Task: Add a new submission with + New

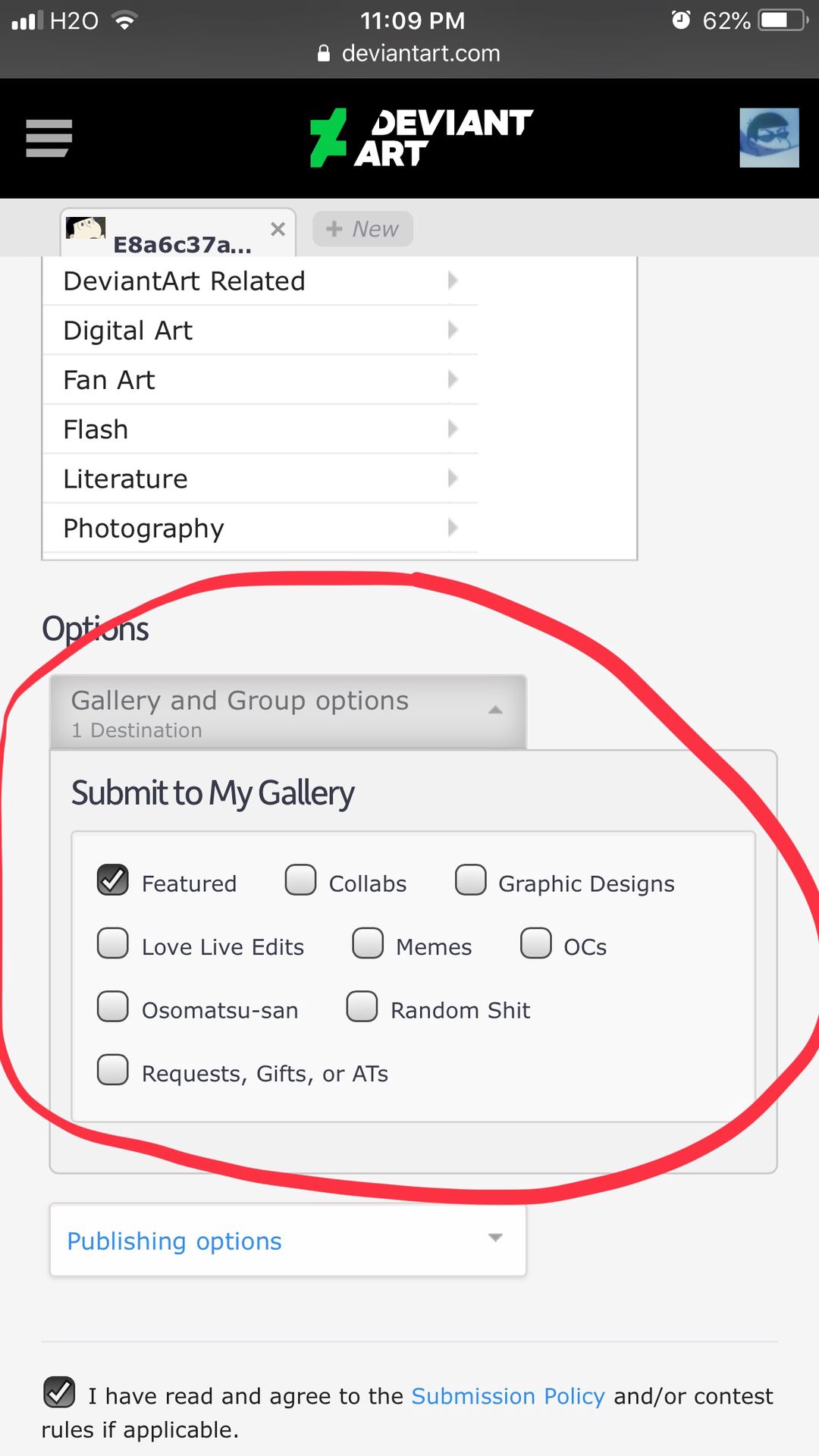Action: [362, 229]
